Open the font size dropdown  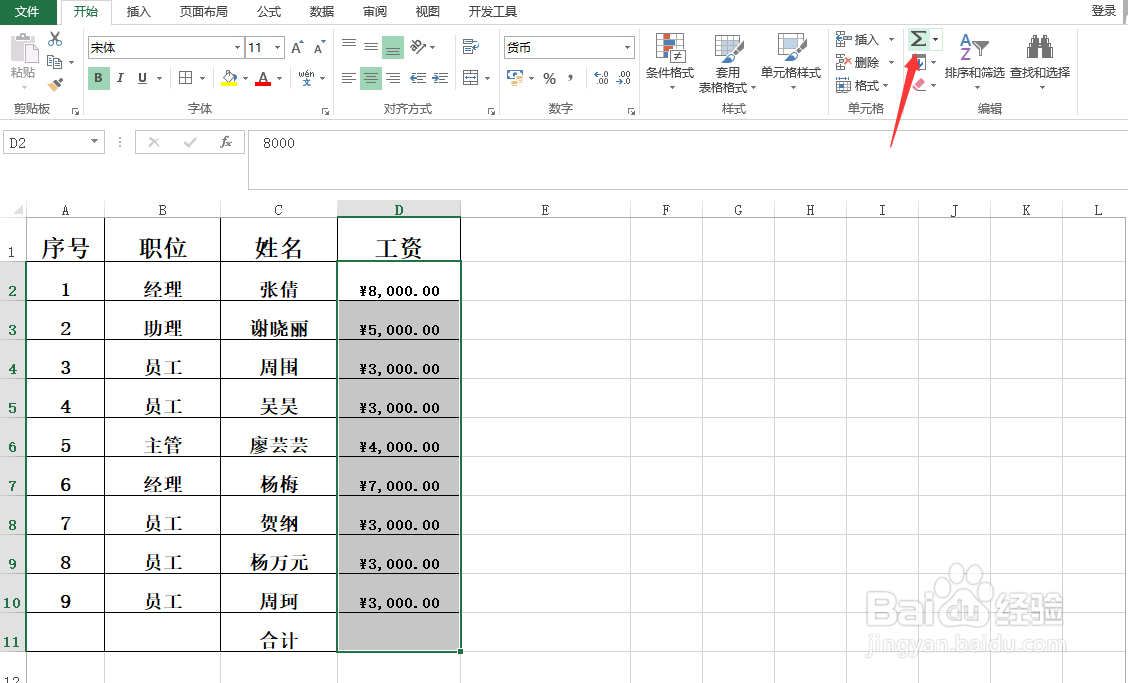278,48
